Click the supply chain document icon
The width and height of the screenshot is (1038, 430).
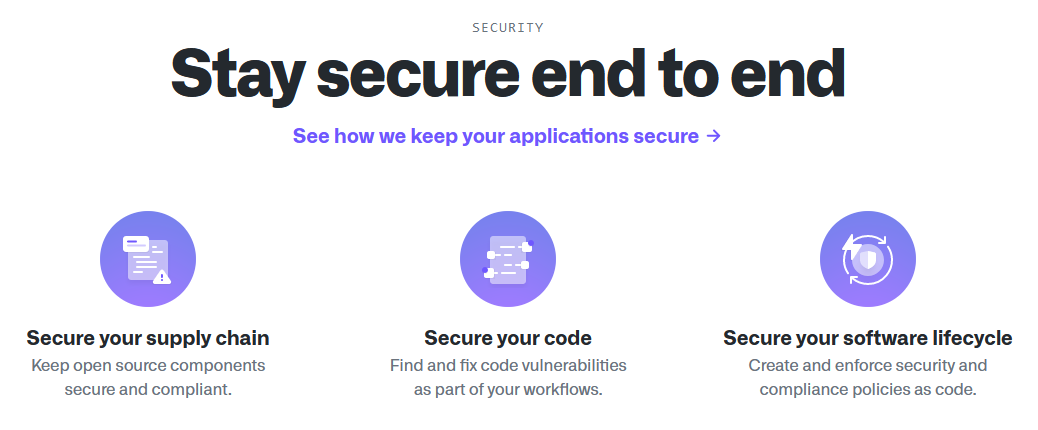[148, 259]
